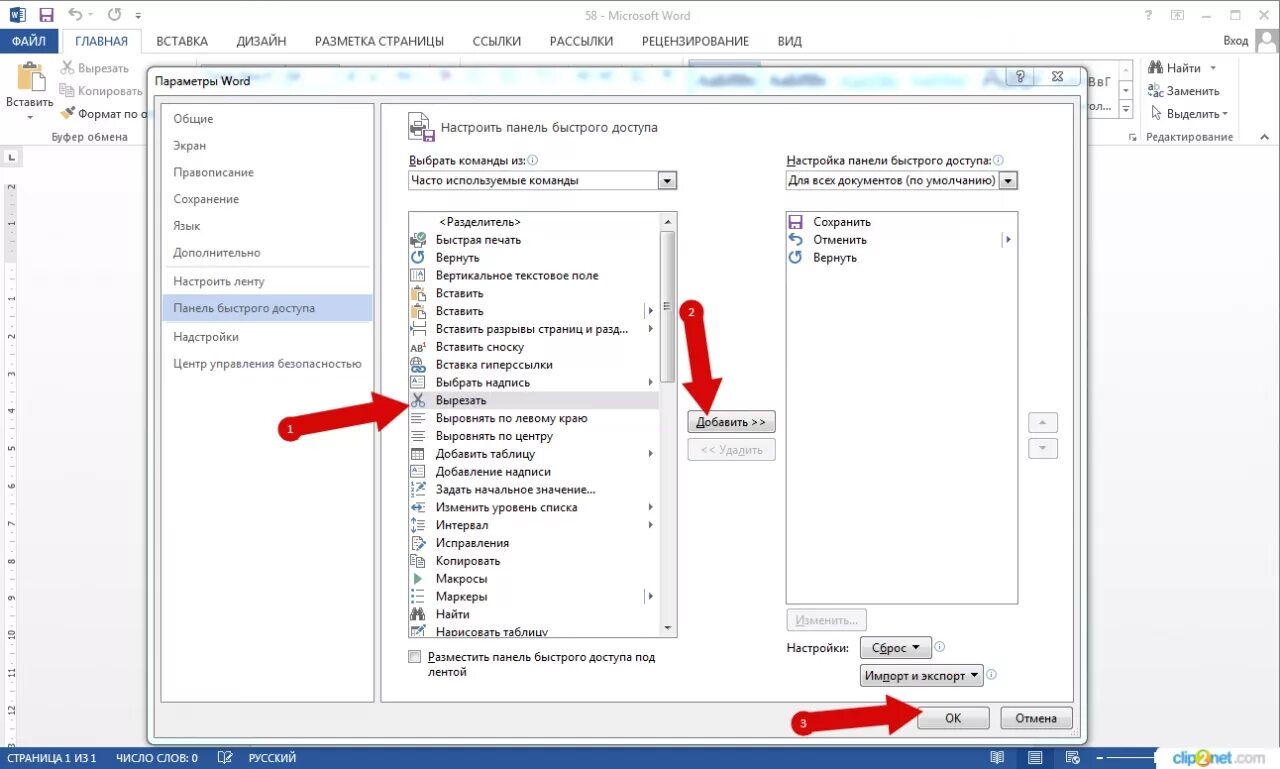1280x769 pixels.
Task: Click the Quick Print icon in the commands list
Action: tap(418, 240)
